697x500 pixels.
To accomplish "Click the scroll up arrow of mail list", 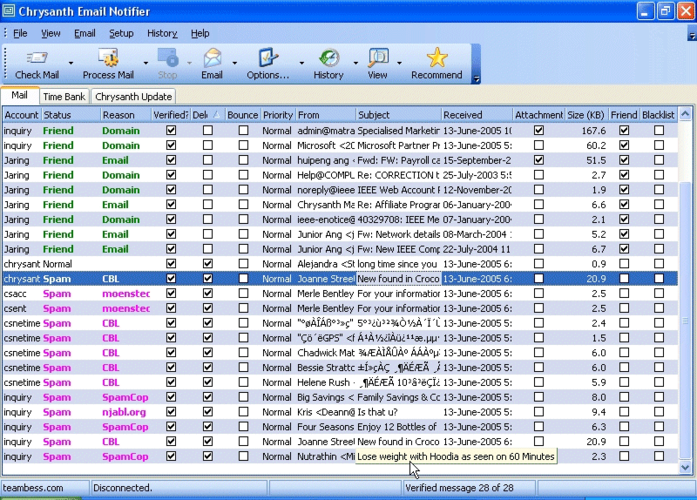I will point(685,113).
